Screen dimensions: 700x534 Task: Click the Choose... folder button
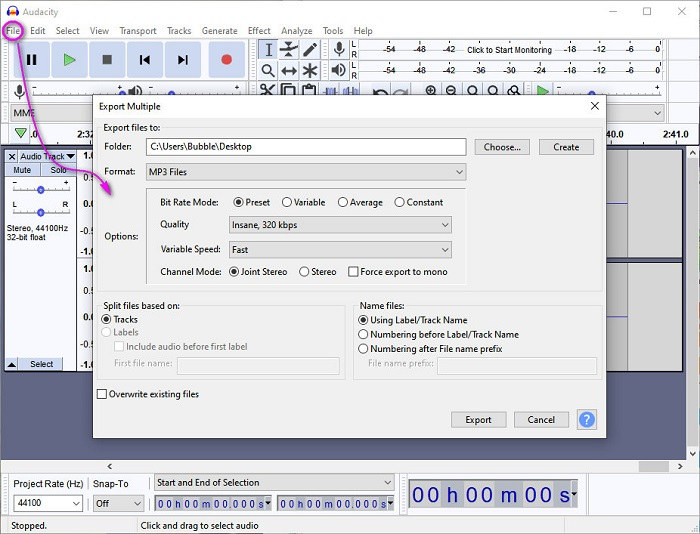pos(502,147)
